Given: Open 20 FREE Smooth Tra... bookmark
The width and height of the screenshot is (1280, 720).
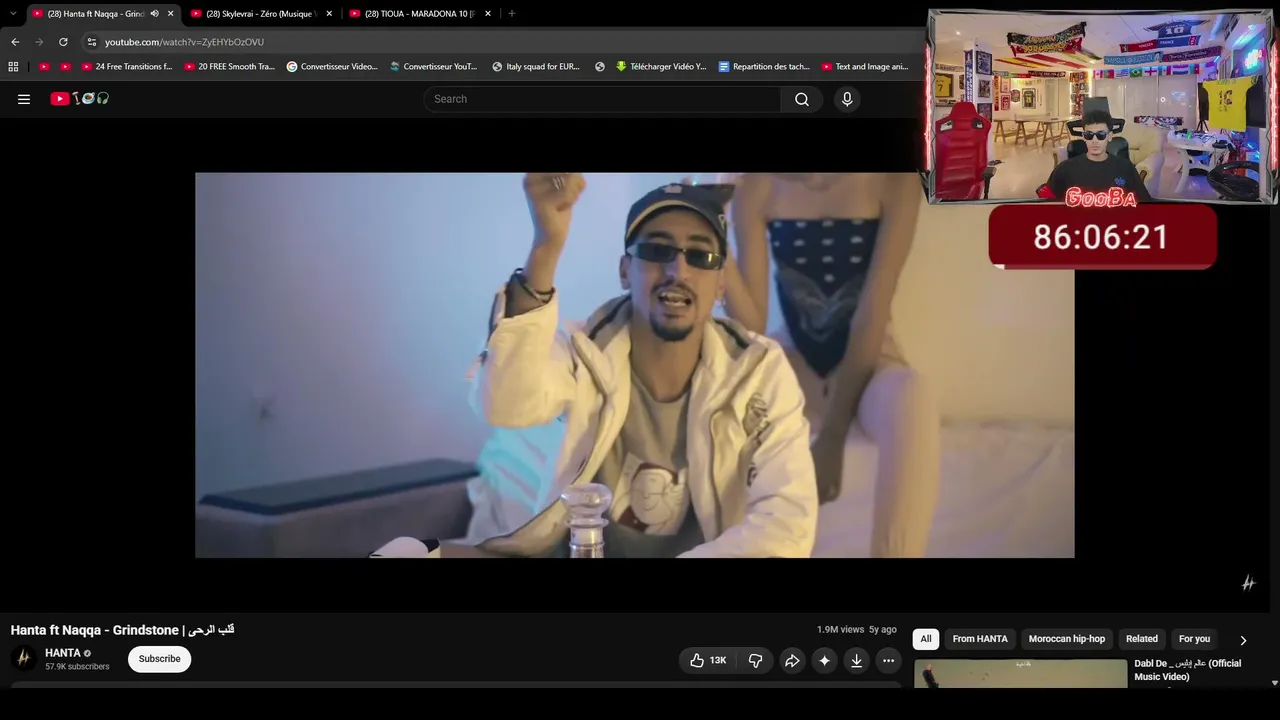Looking at the screenshot, I should (229, 67).
